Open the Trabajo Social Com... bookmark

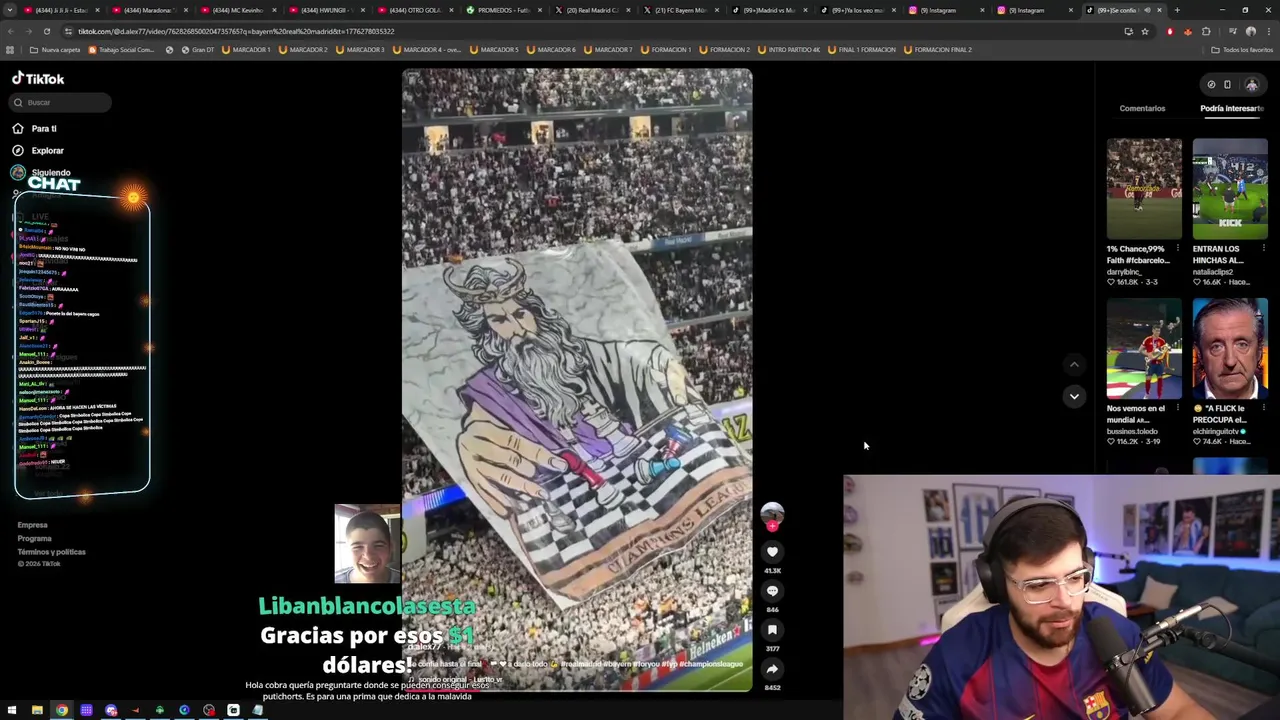point(122,49)
